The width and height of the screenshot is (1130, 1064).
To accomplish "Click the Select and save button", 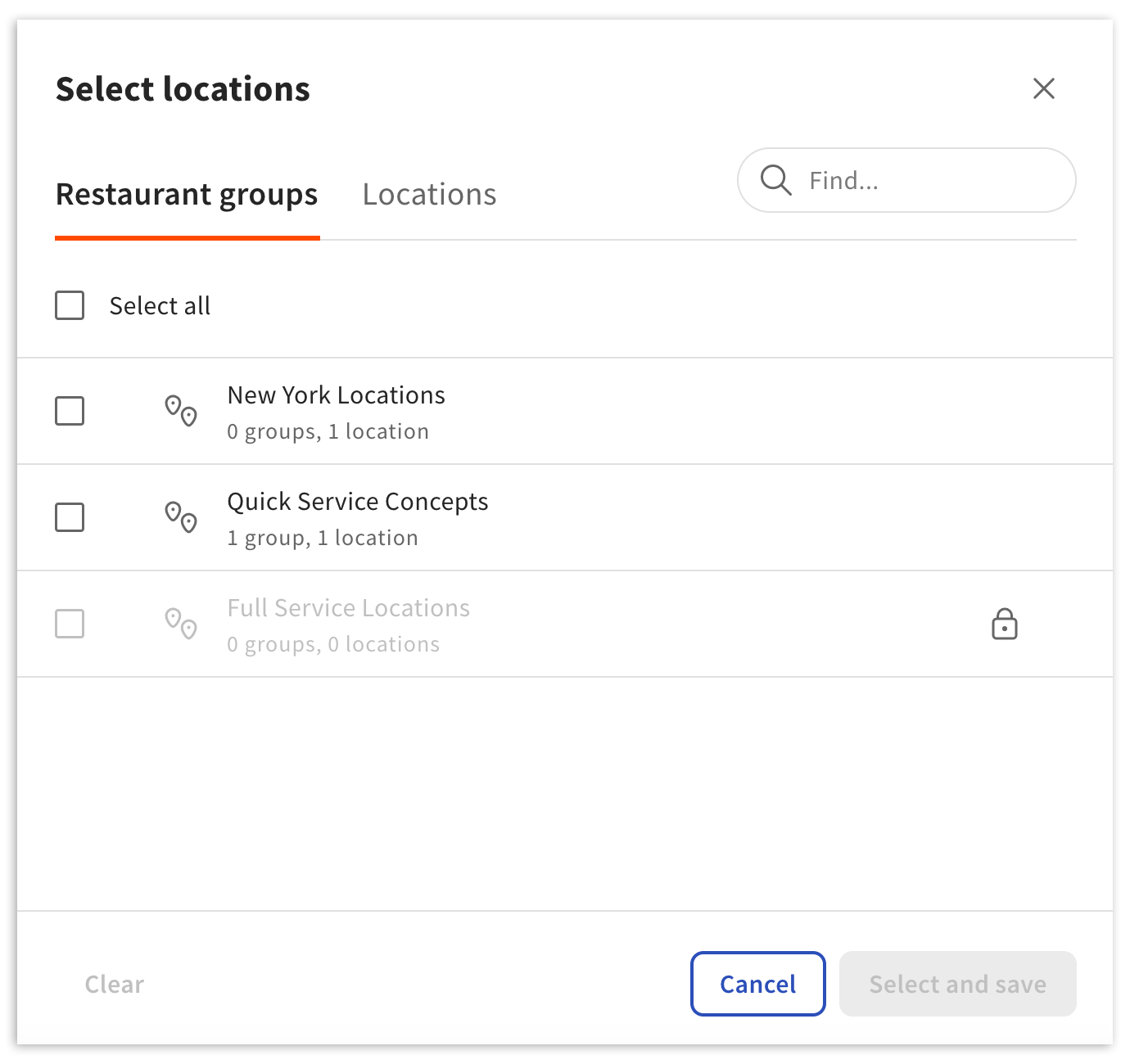I will pyautogui.click(x=957, y=984).
